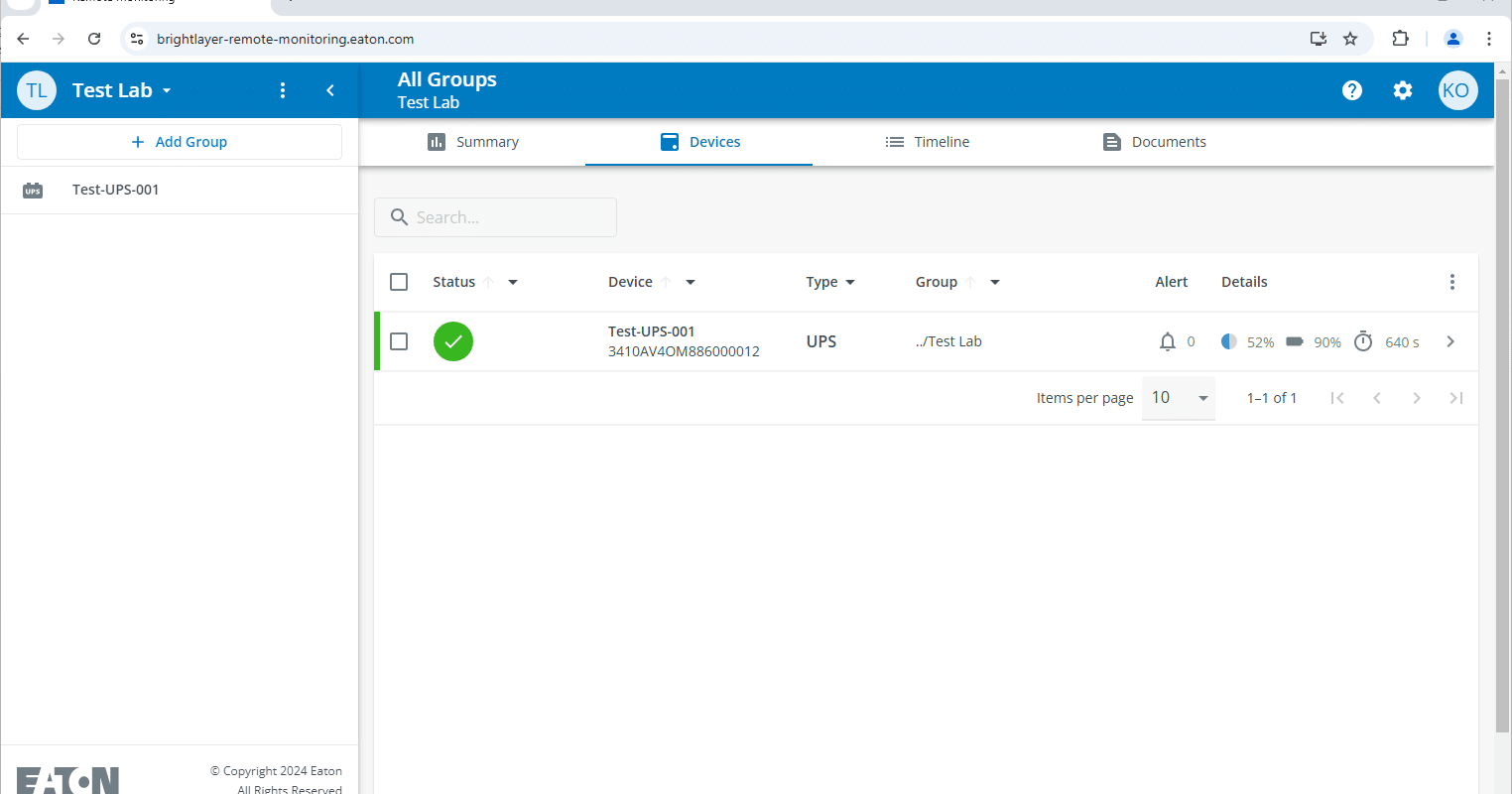
Task: Click the browser address bar URL
Action: point(286,39)
